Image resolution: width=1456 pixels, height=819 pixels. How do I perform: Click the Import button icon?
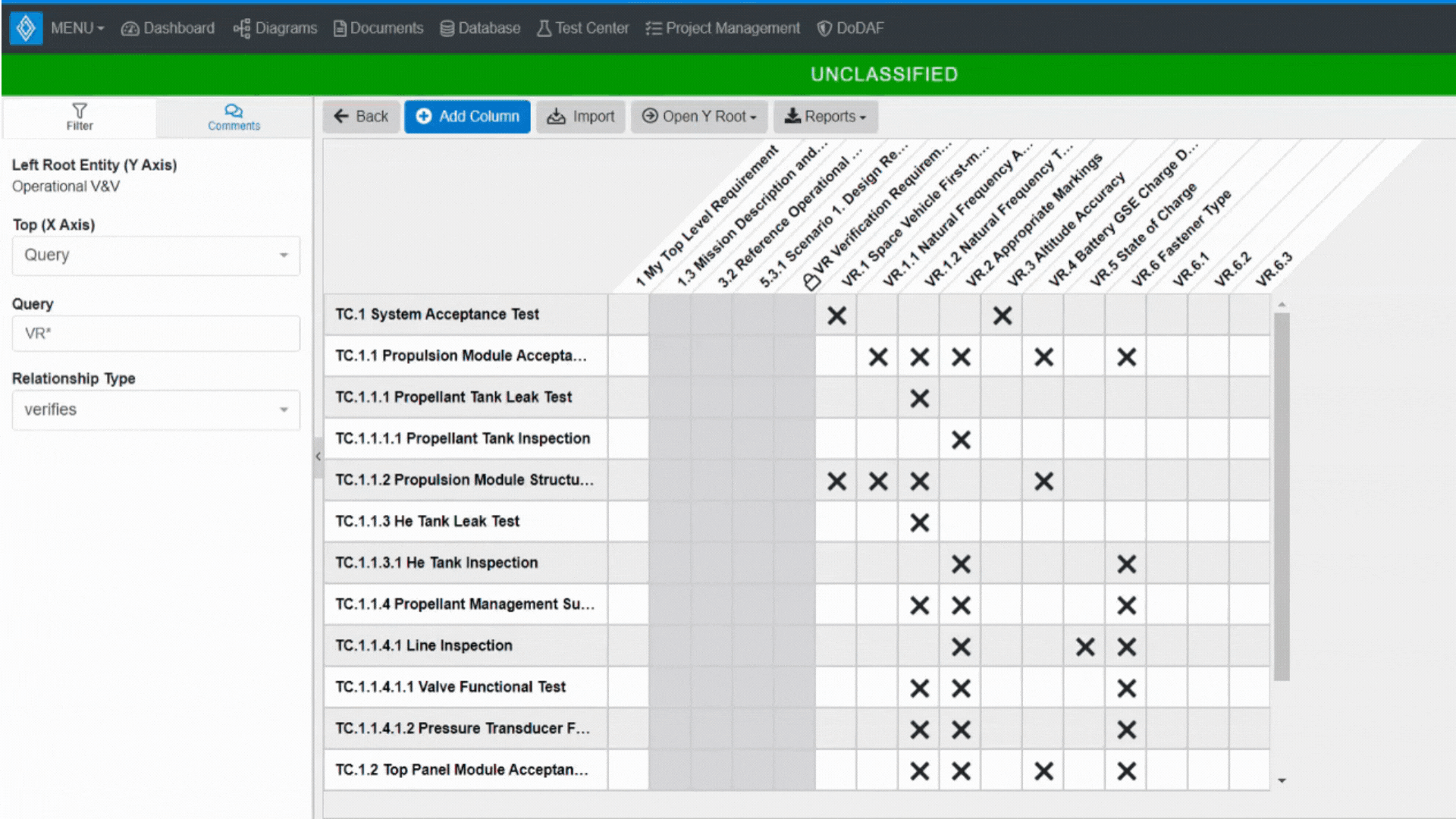(x=556, y=116)
